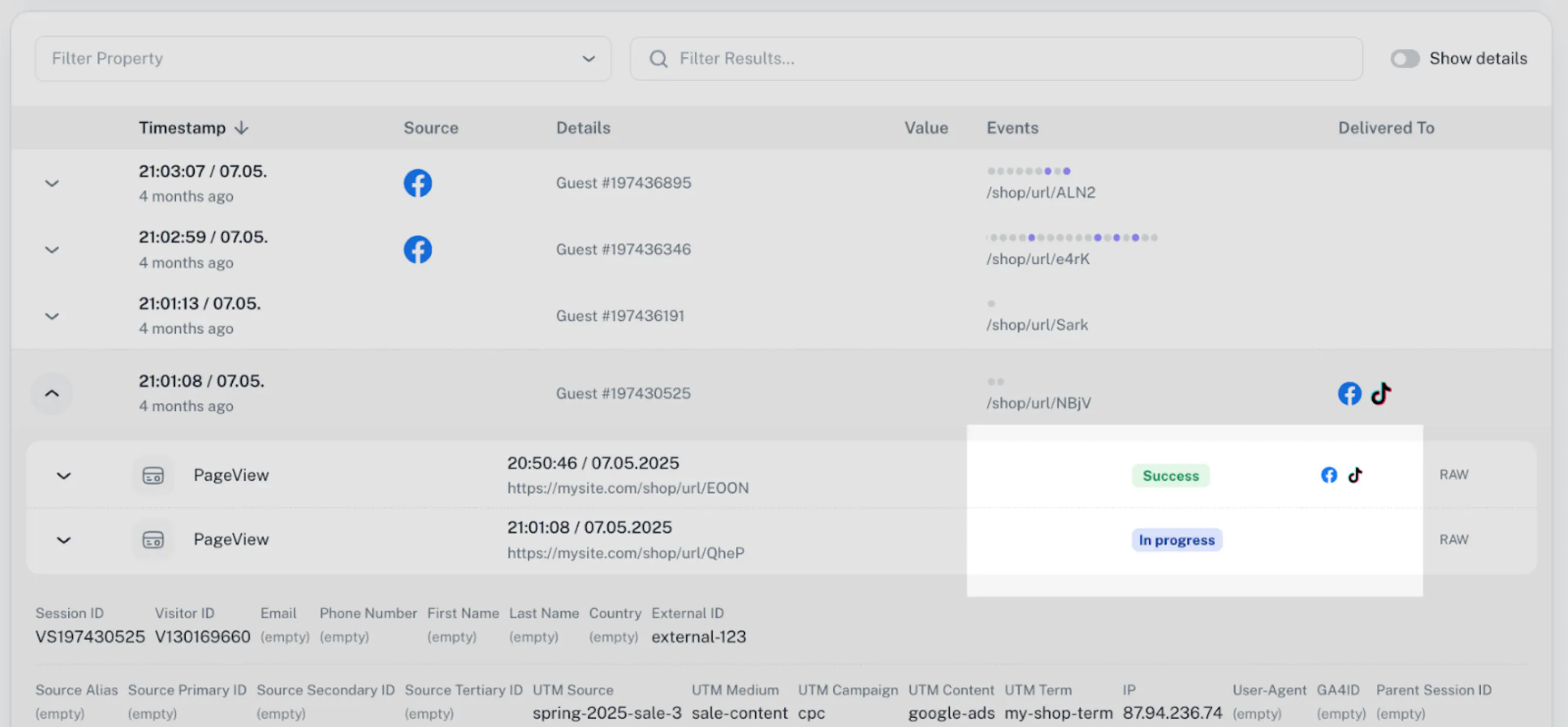Click the Session ID value VS197430525

(x=90, y=637)
